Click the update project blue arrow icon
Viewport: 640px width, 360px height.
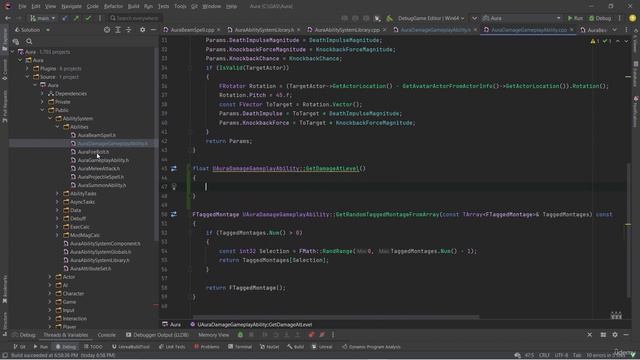(64, 18)
